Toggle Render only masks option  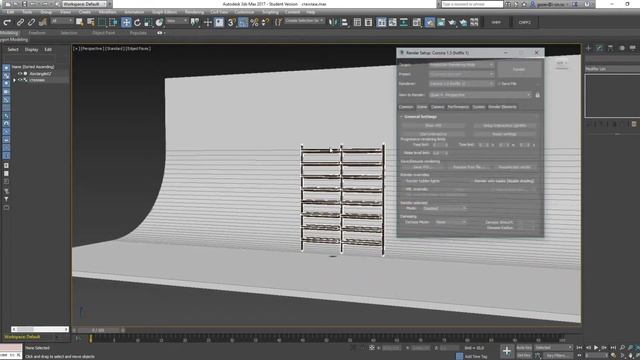(504, 181)
